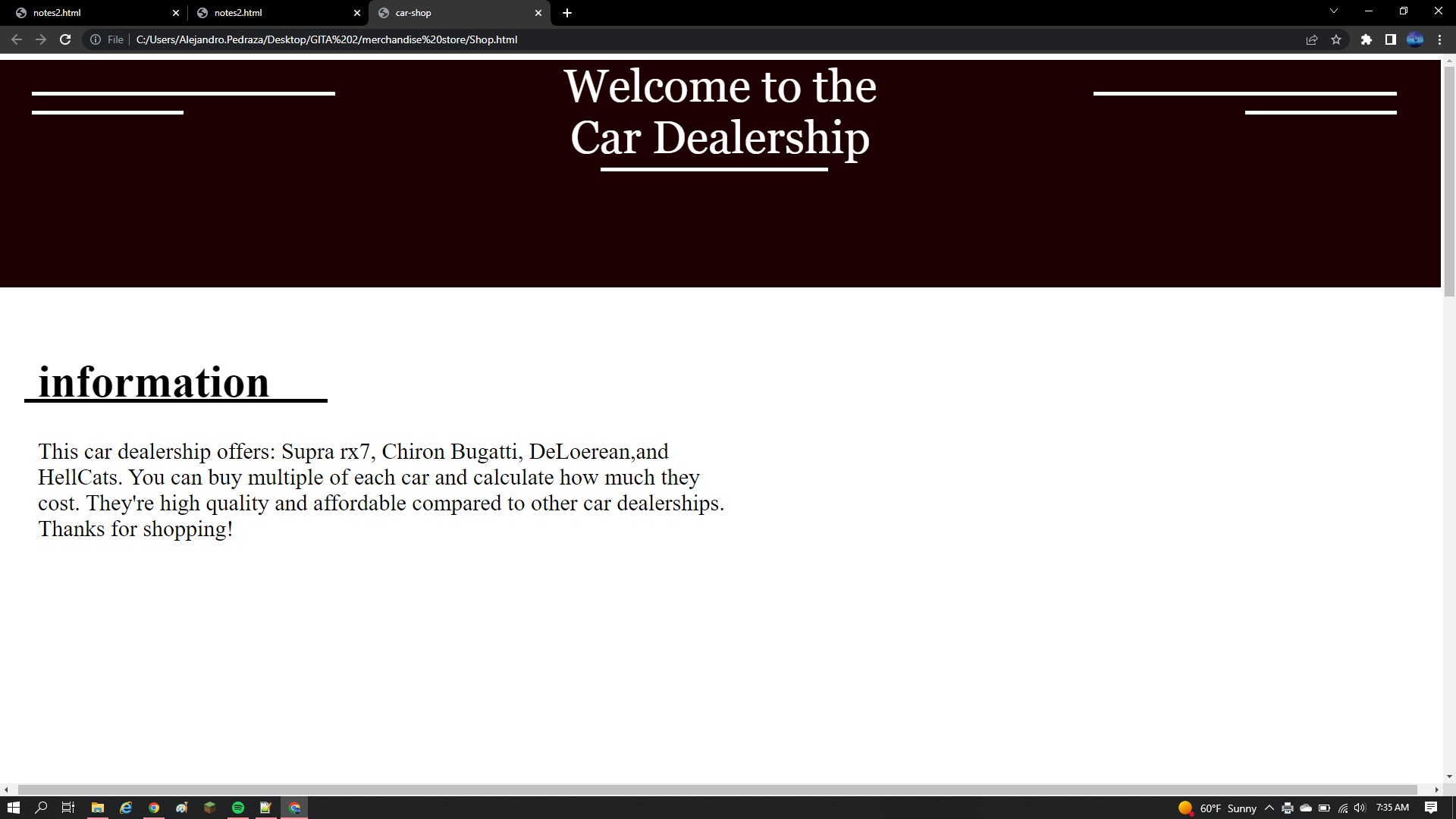The width and height of the screenshot is (1456, 819).
Task: Open the site information icon beside File
Action: click(x=96, y=39)
